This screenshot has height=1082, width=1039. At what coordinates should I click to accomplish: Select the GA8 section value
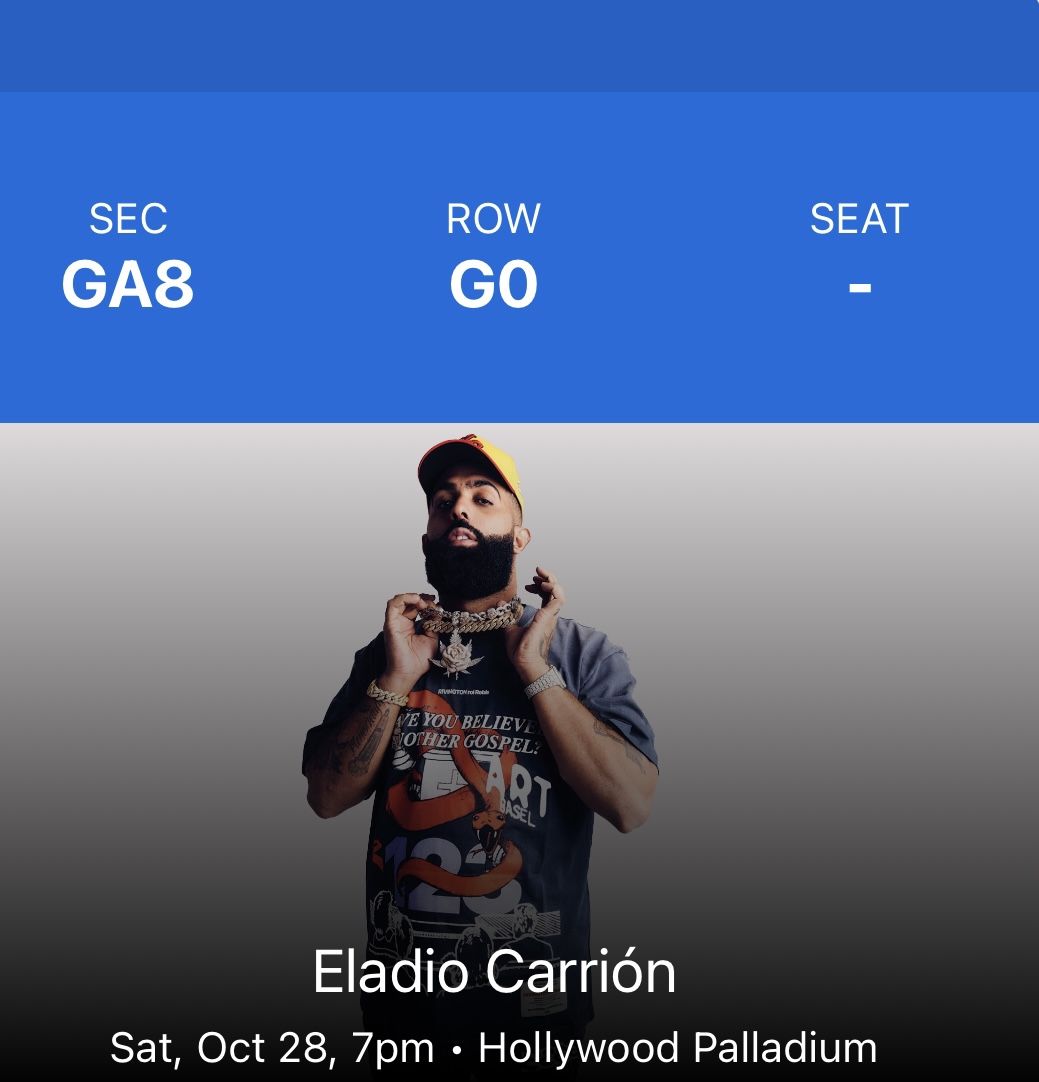tap(128, 285)
